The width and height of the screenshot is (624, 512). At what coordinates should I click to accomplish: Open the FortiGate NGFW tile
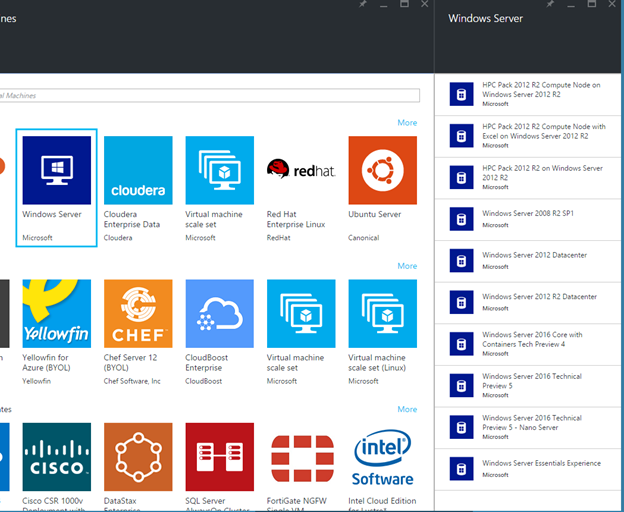click(x=301, y=456)
